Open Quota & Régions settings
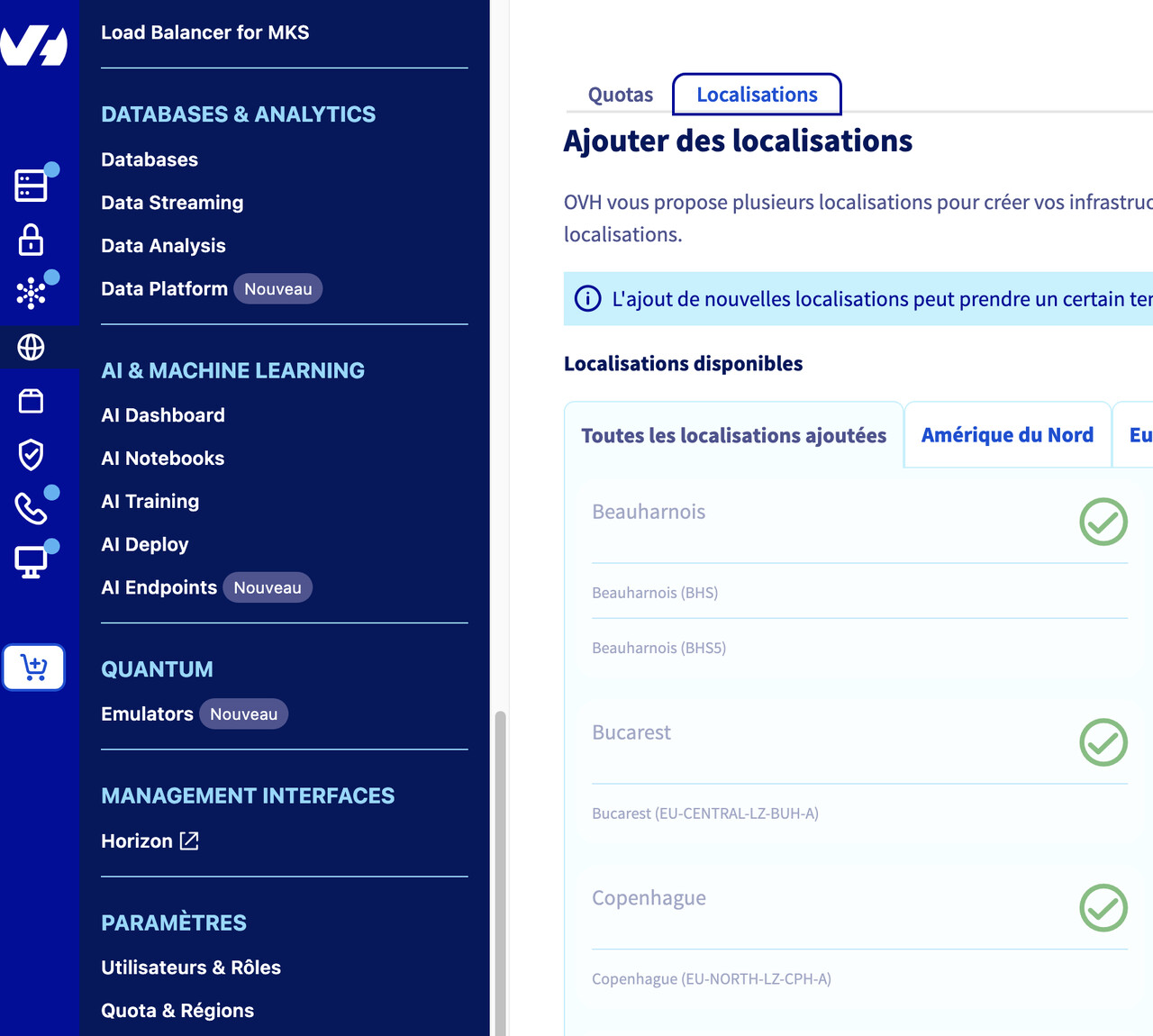The height and width of the screenshot is (1036, 1153). click(x=177, y=1011)
